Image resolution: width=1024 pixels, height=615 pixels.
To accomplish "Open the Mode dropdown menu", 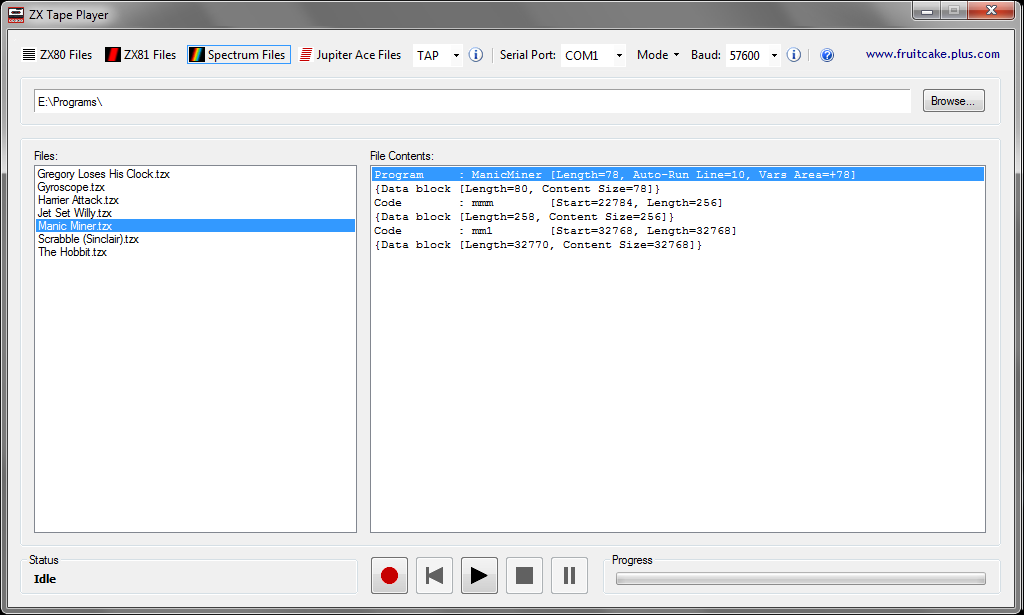I will coord(658,55).
